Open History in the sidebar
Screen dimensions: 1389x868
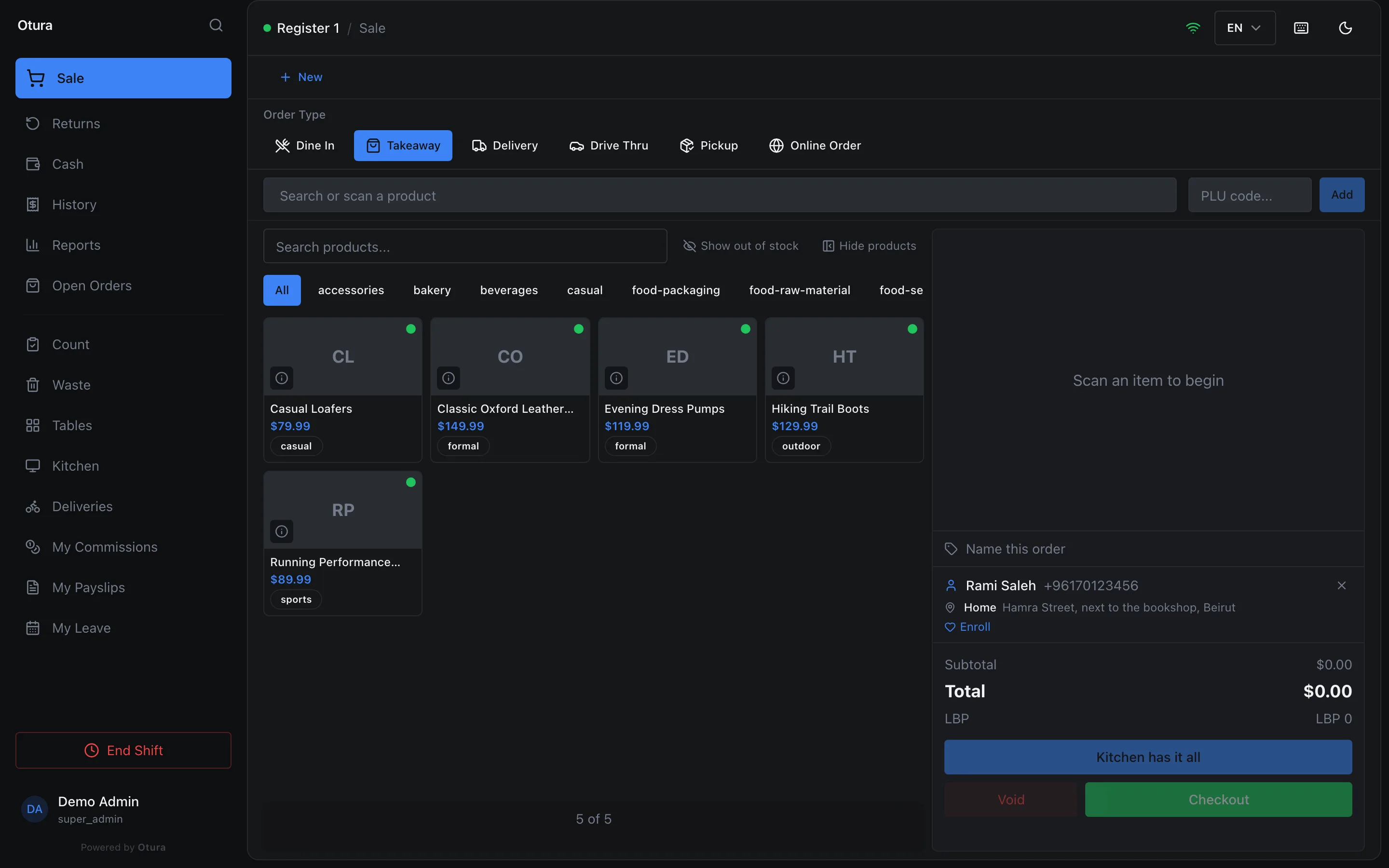point(123,204)
